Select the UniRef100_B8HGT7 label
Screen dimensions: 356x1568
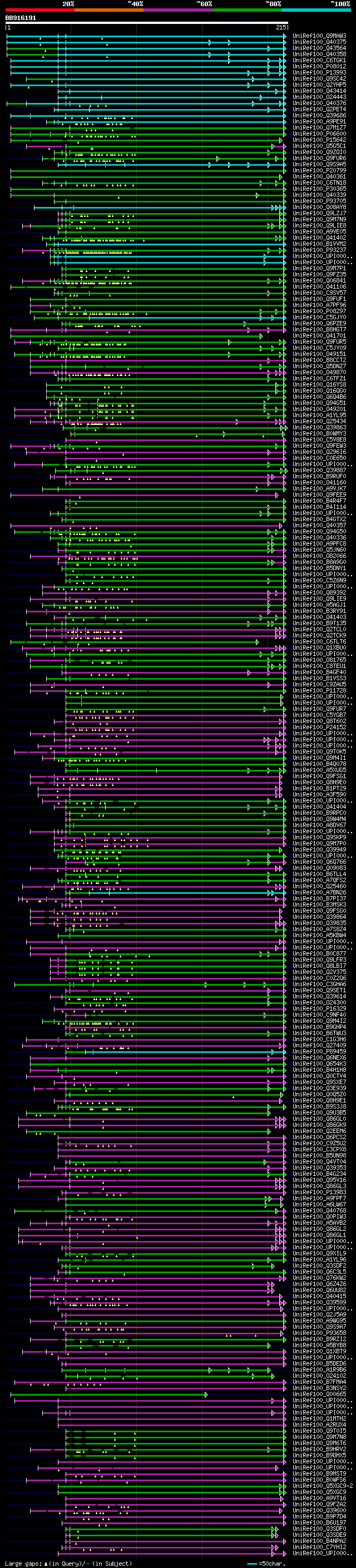click(319, 329)
